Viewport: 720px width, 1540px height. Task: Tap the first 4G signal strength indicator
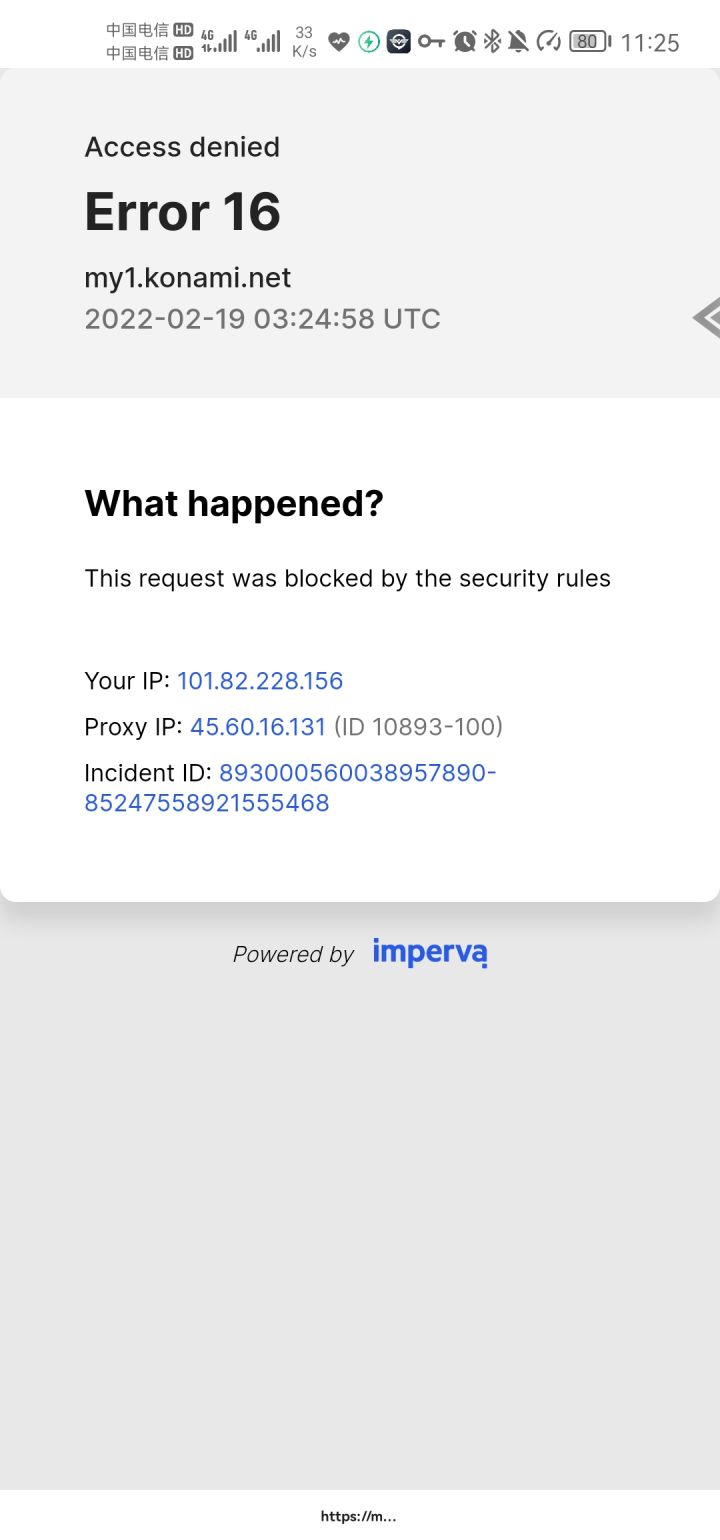[x=219, y=41]
